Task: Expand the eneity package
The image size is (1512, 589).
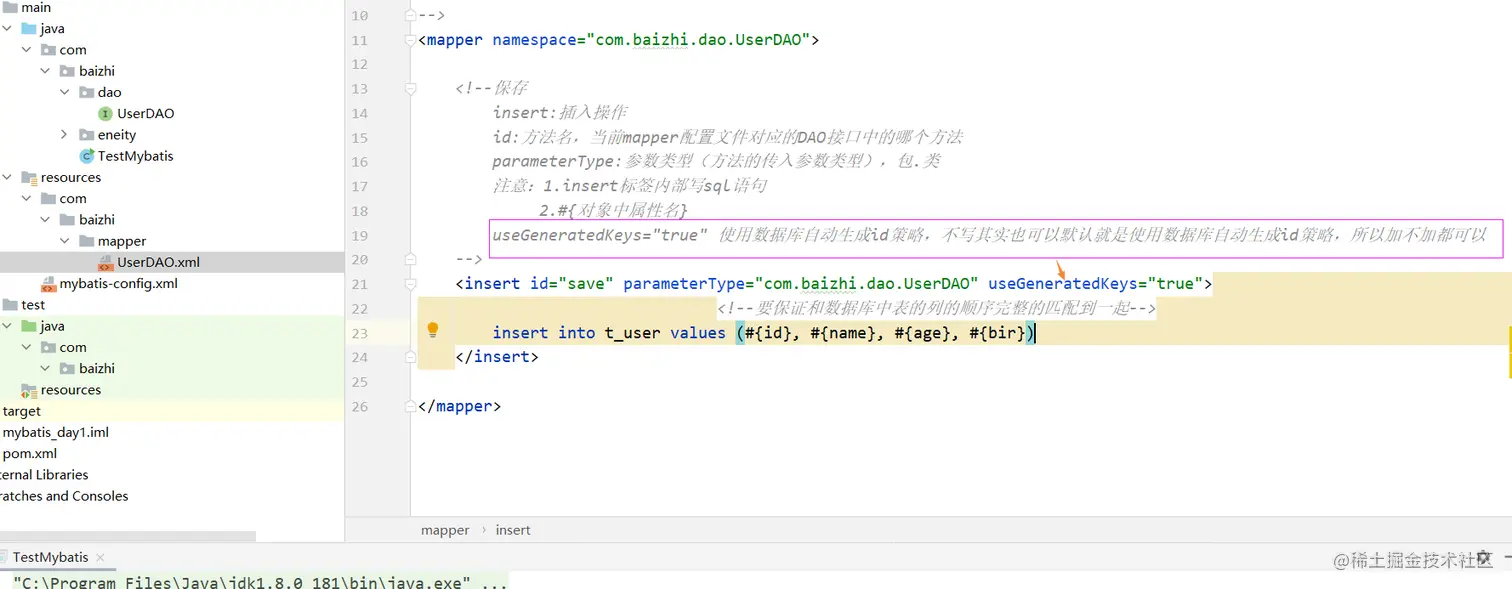Action: (64, 134)
